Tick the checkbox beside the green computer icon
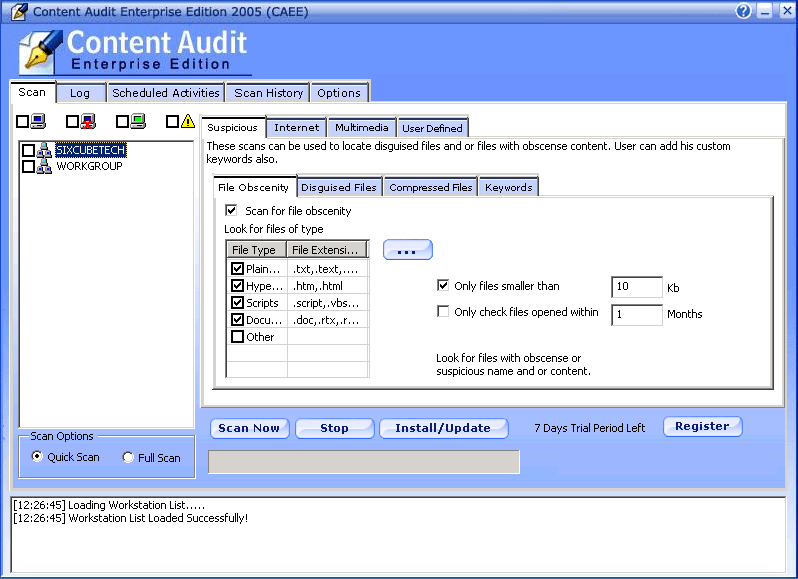Image resolution: width=798 pixels, height=579 pixels. (x=122, y=122)
